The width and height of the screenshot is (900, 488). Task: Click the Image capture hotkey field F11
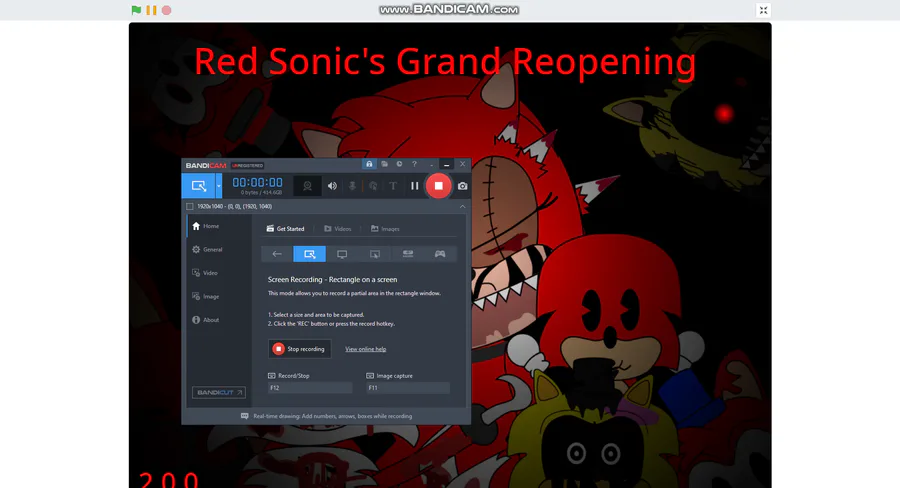point(408,388)
